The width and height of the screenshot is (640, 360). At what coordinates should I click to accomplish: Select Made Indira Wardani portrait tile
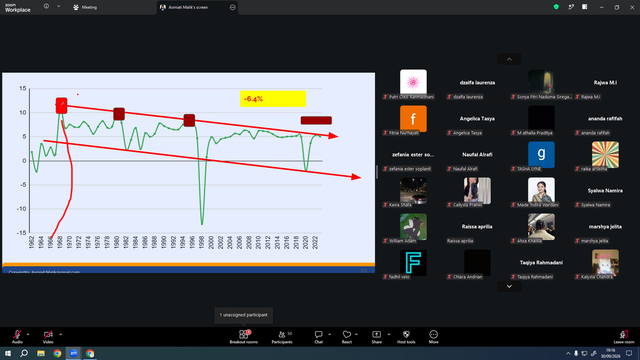[541, 190]
